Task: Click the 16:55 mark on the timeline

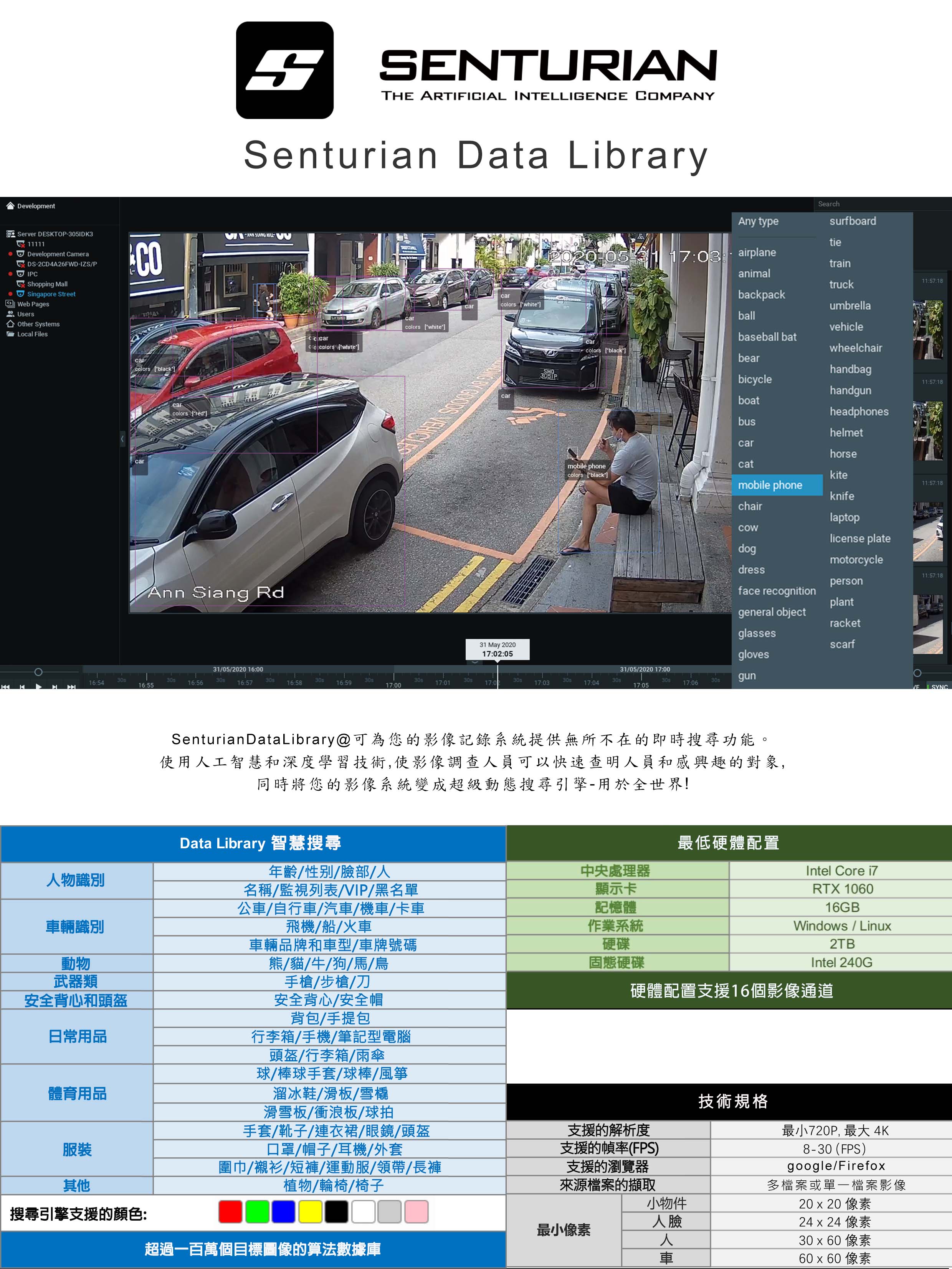Action: [x=146, y=685]
